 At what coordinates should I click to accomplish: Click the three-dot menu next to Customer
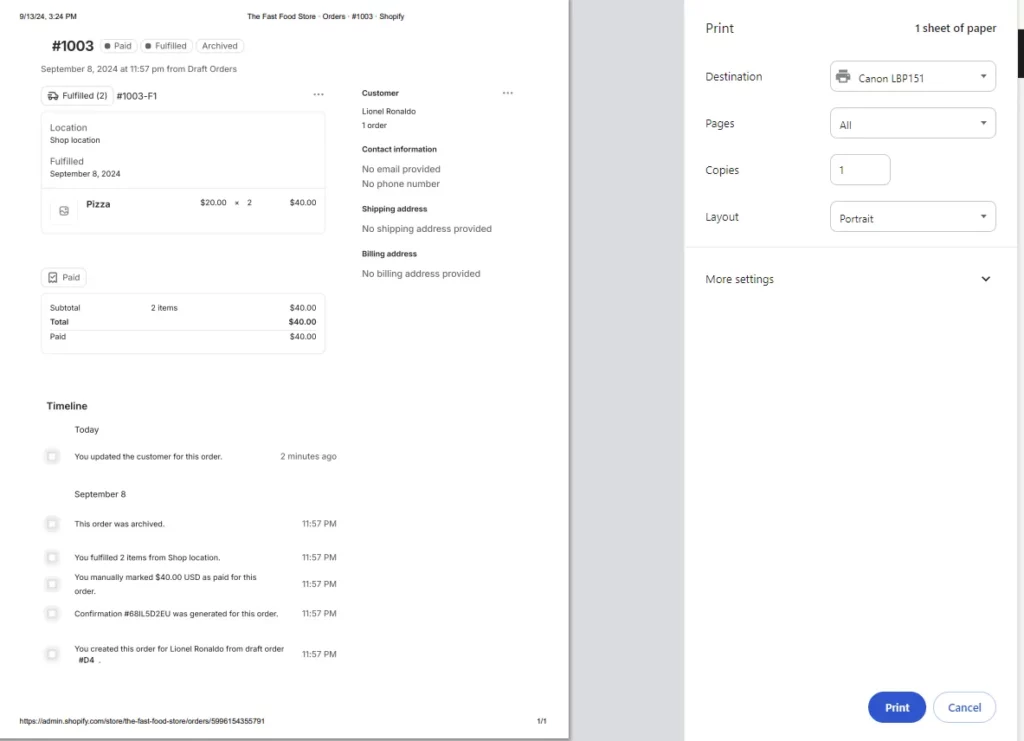(507, 93)
